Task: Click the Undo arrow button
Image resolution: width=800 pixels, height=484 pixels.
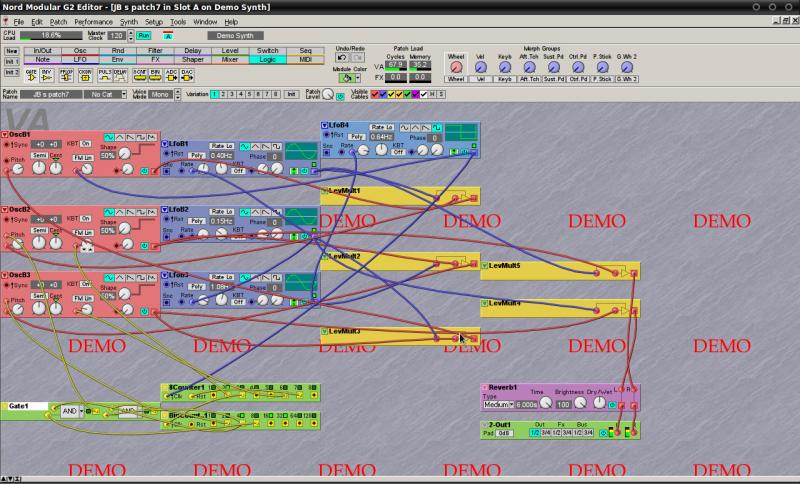Action: [342, 58]
